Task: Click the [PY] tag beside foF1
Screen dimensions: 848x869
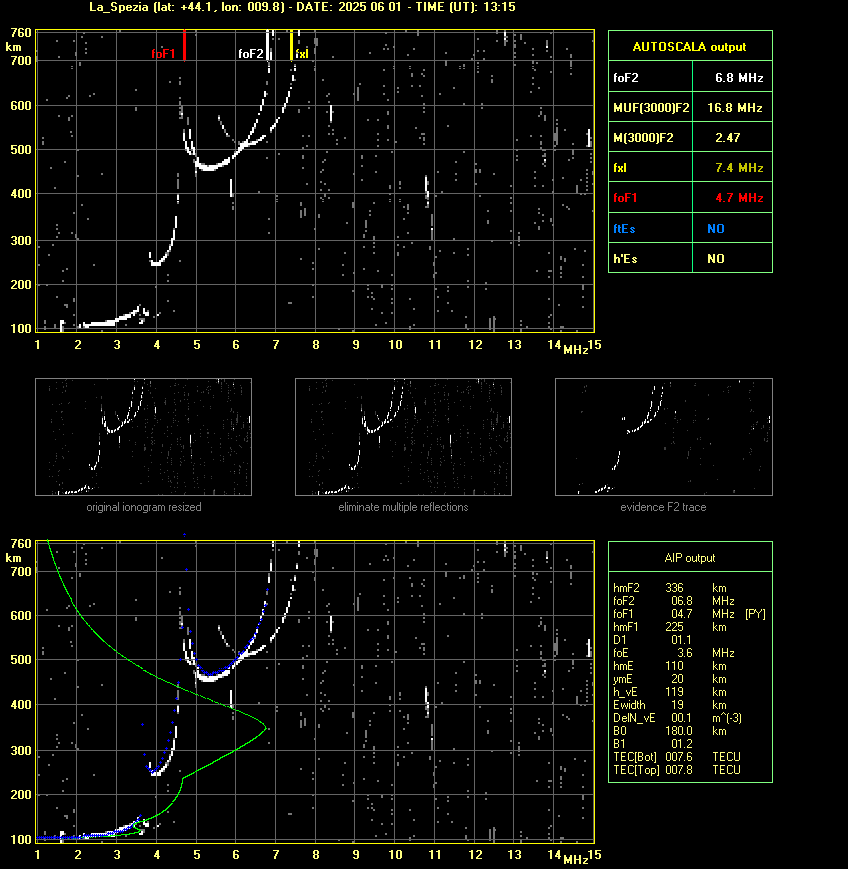Action: (x=755, y=614)
